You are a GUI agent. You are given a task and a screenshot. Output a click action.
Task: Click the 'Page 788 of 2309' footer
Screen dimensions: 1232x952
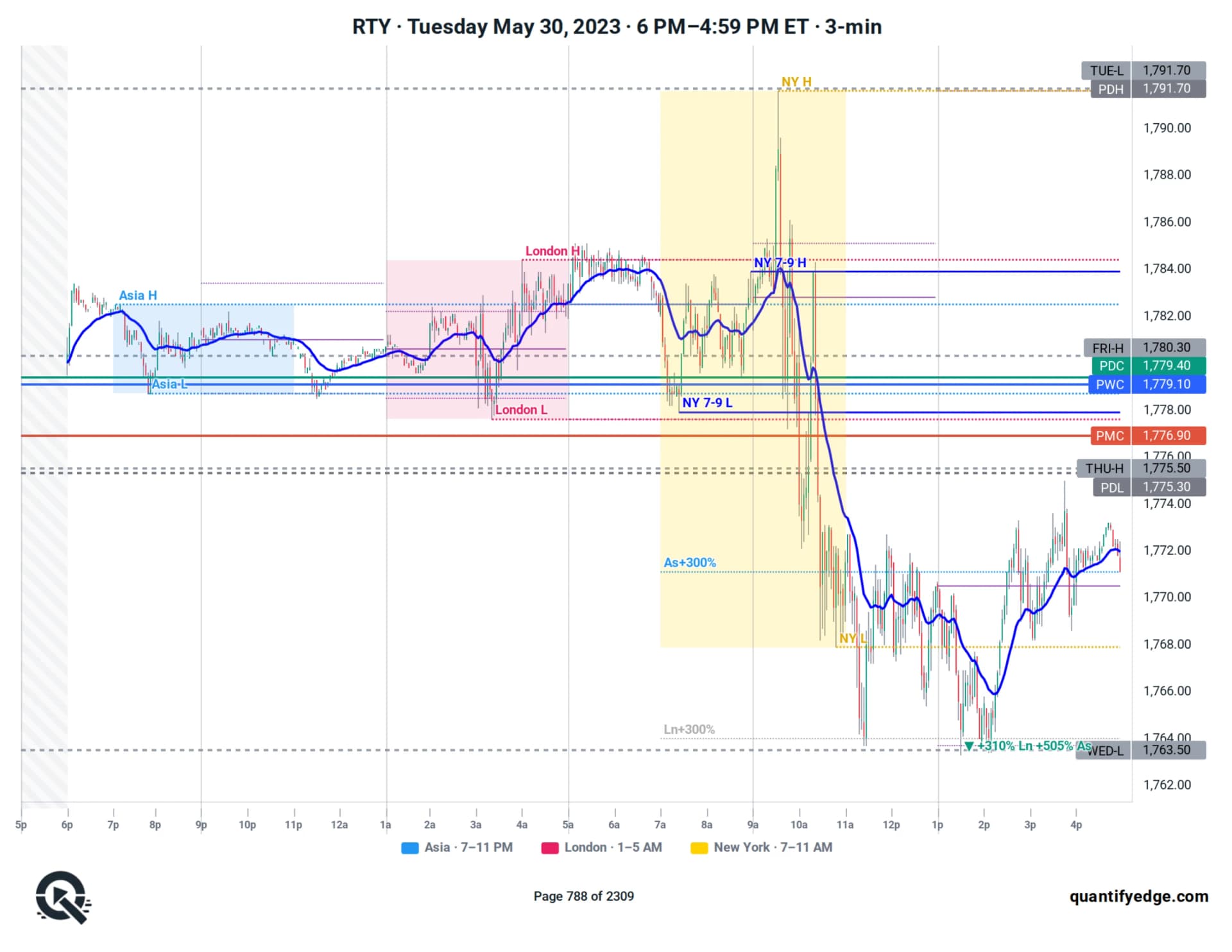(584, 896)
